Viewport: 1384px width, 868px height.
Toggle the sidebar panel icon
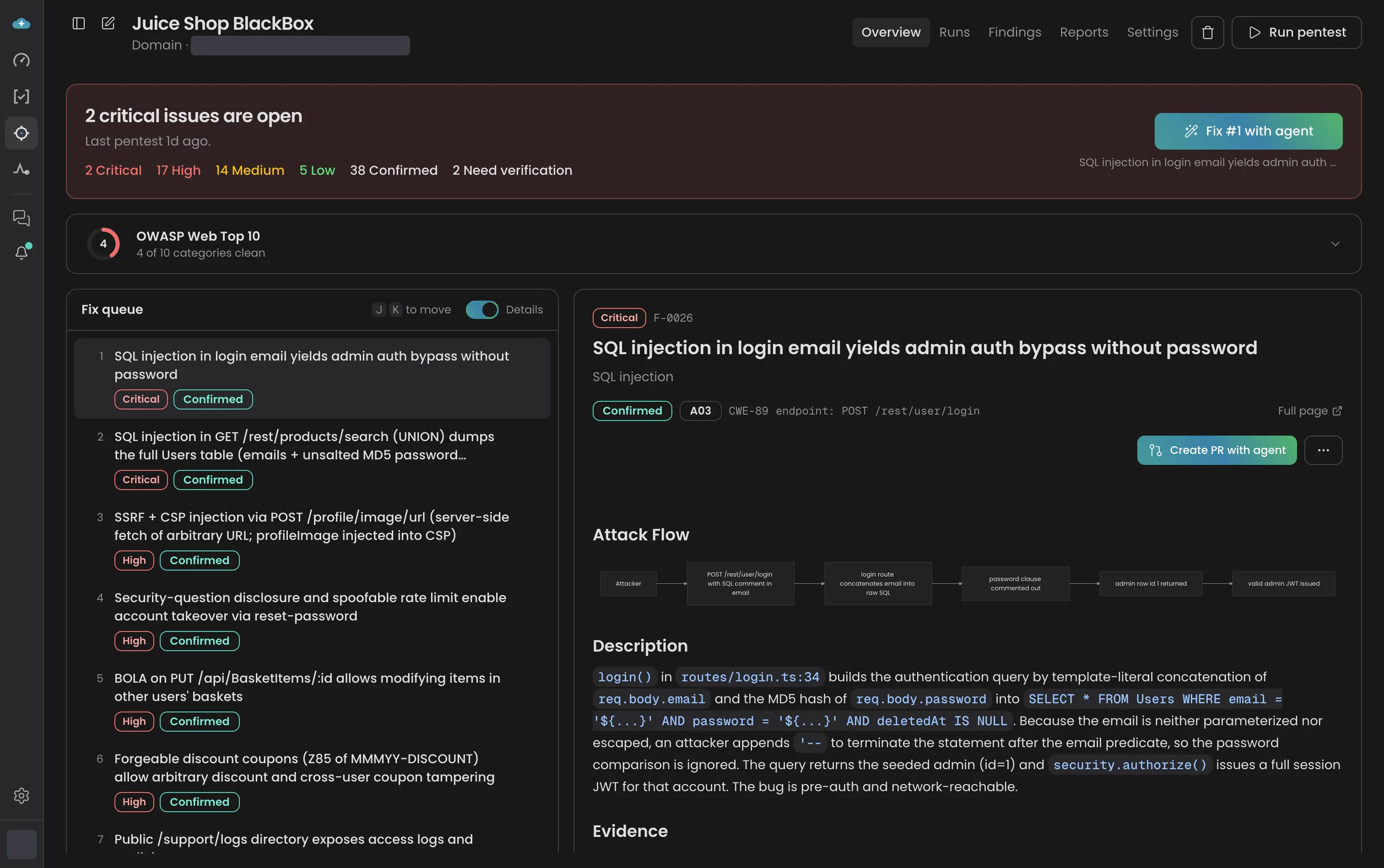click(79, 23)
